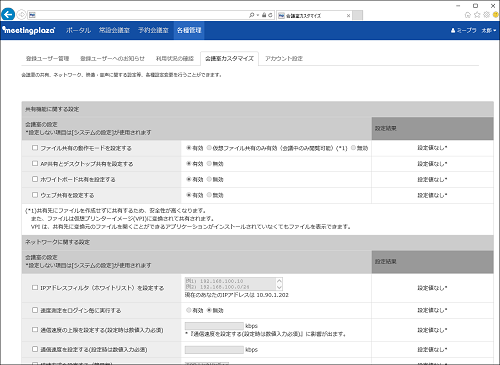Click the 共有機能に関する設定 section header
Screen dimensions: 500x365
(x=257, y=109)
